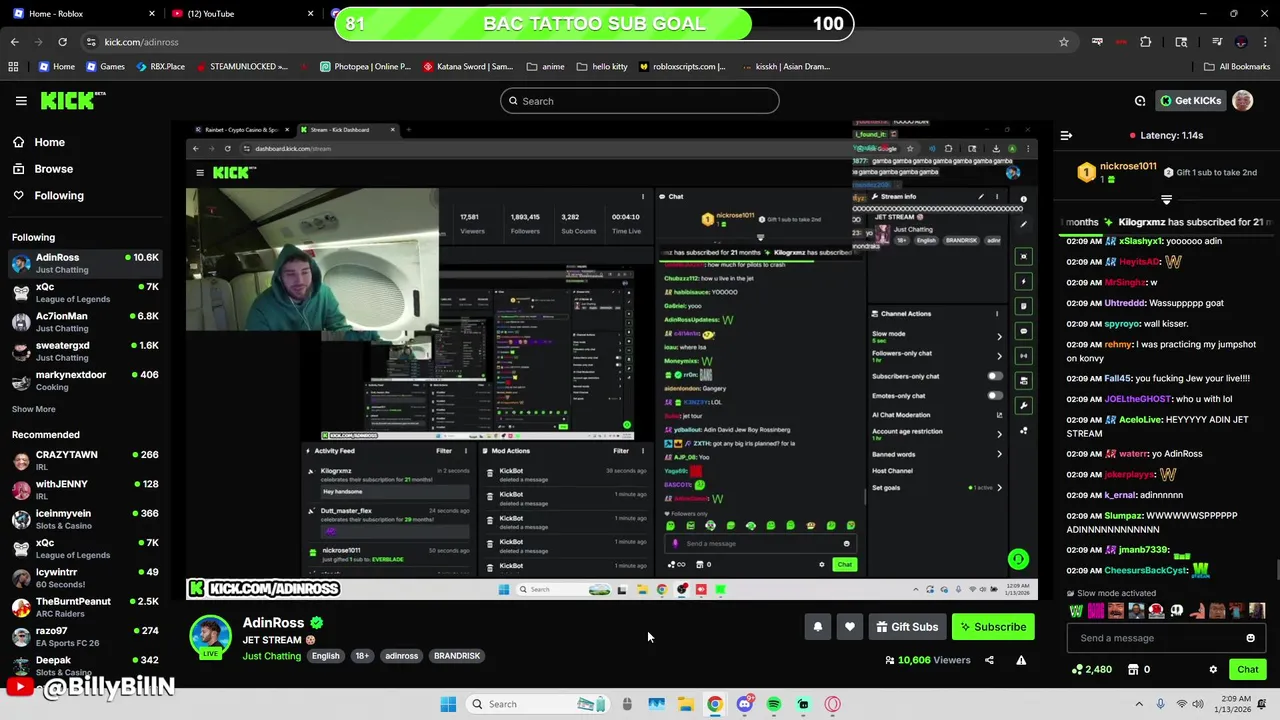Open Chrome extensions puzzle icon
The height and width of the screenshot is (720, 1280).
[x=1146, y=42]
